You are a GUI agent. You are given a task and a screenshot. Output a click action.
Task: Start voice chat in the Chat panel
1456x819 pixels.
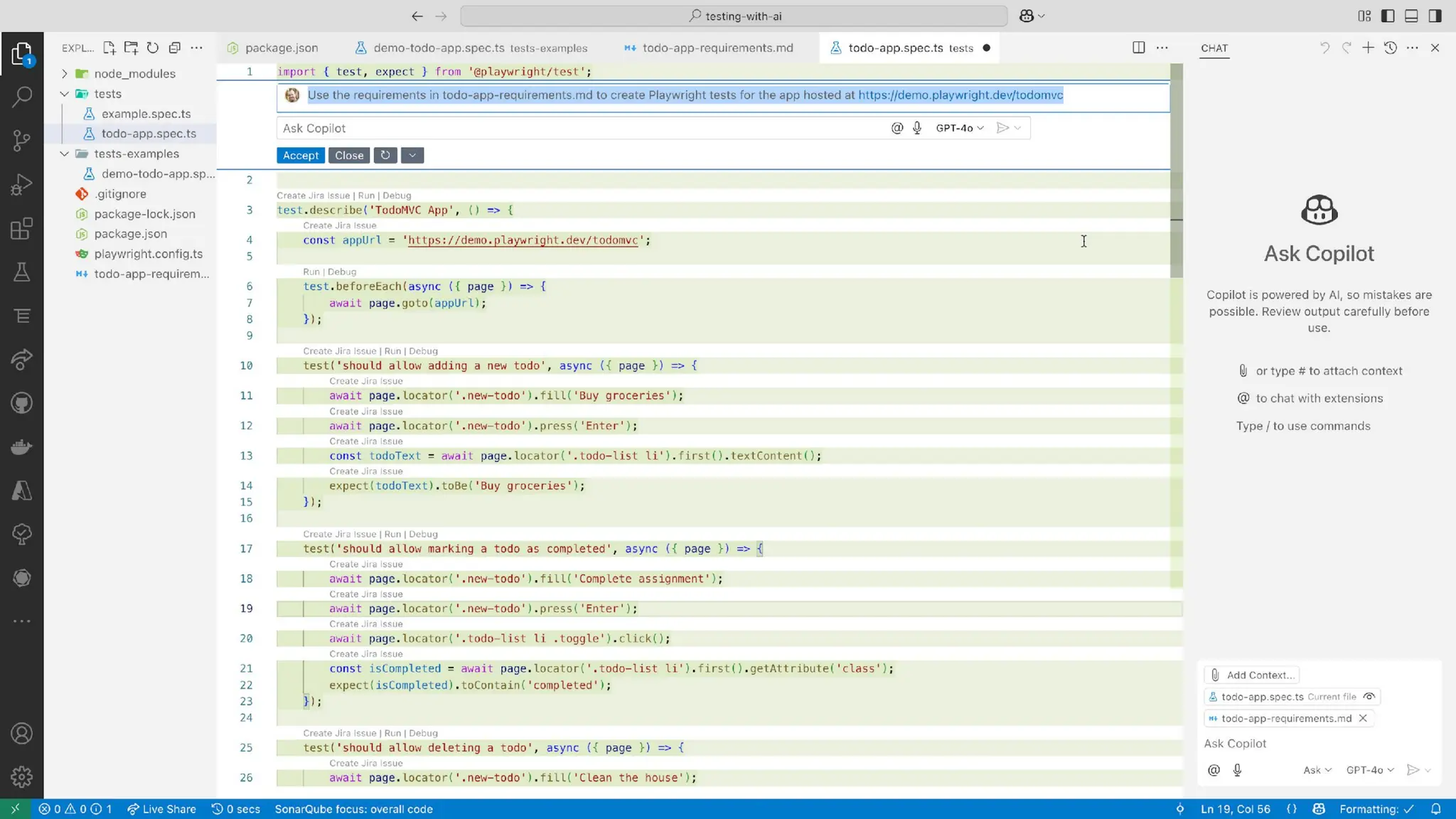coord(1237,770)
